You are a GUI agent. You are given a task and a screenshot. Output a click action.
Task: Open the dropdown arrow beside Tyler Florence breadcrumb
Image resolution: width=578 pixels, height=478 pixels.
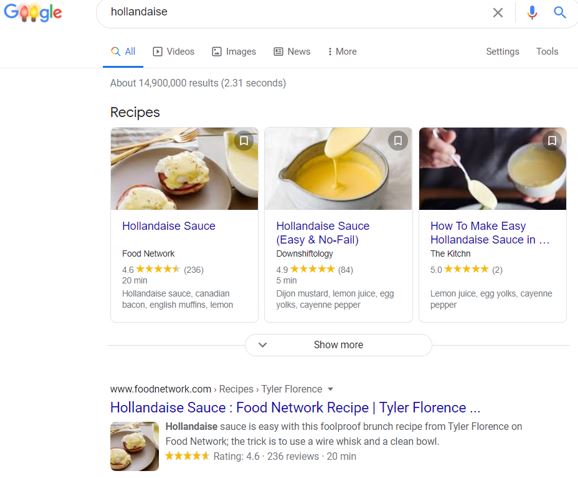(x=331, y=389)
